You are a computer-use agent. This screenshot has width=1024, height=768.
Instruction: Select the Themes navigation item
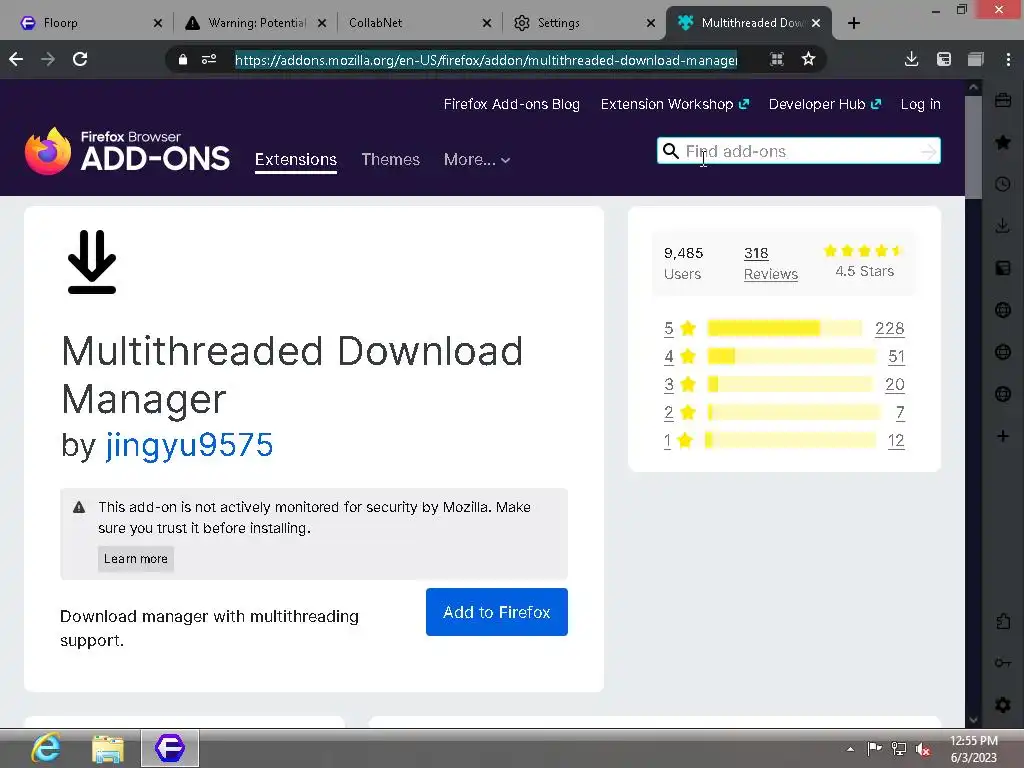pyautogui.click(x=391, y=159)
